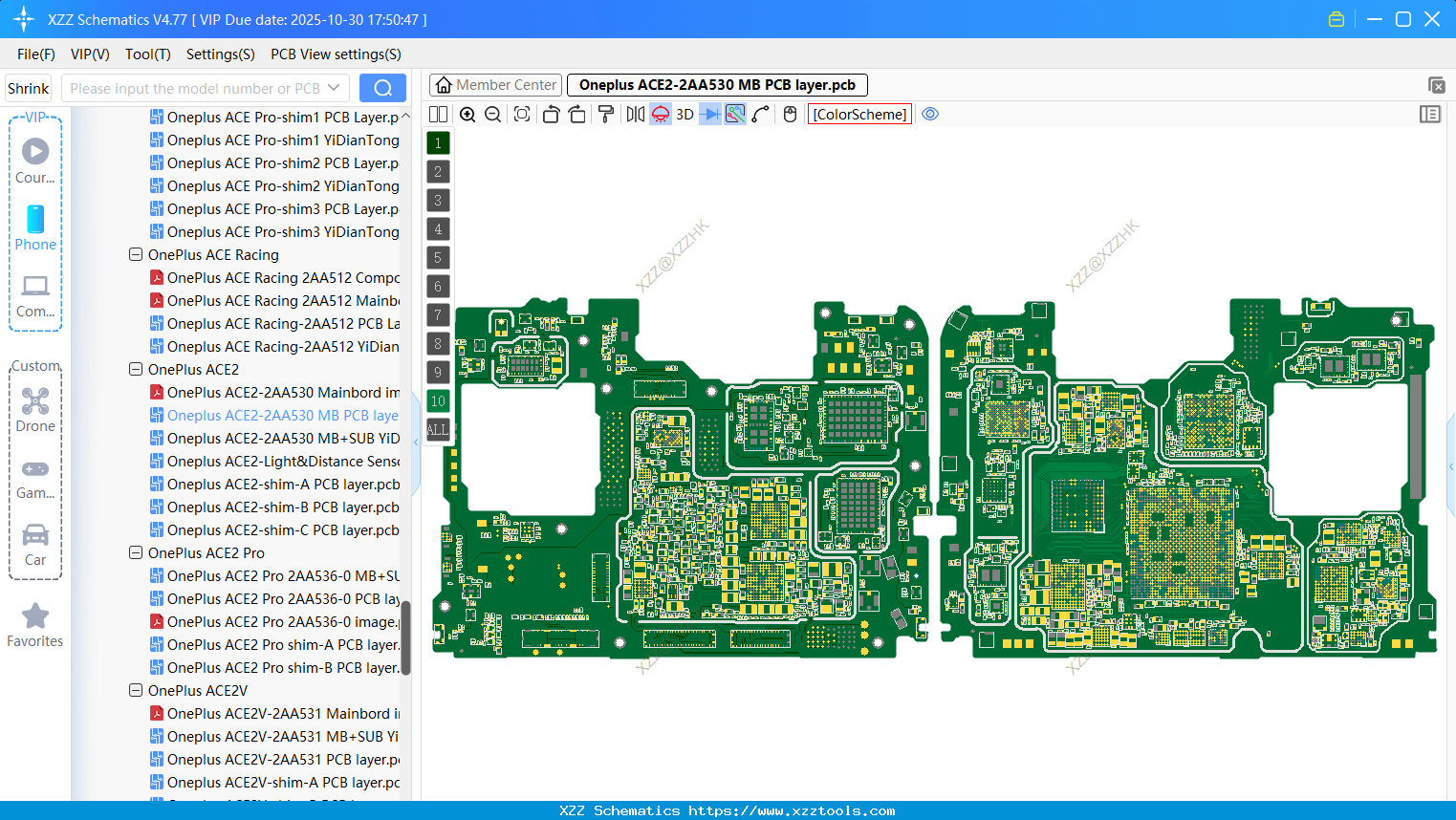Open the split dual-view layout icon
Image resolution: width=1456 pixels, height=820 pixels.
pyautogui.click(x=438, y=114)
